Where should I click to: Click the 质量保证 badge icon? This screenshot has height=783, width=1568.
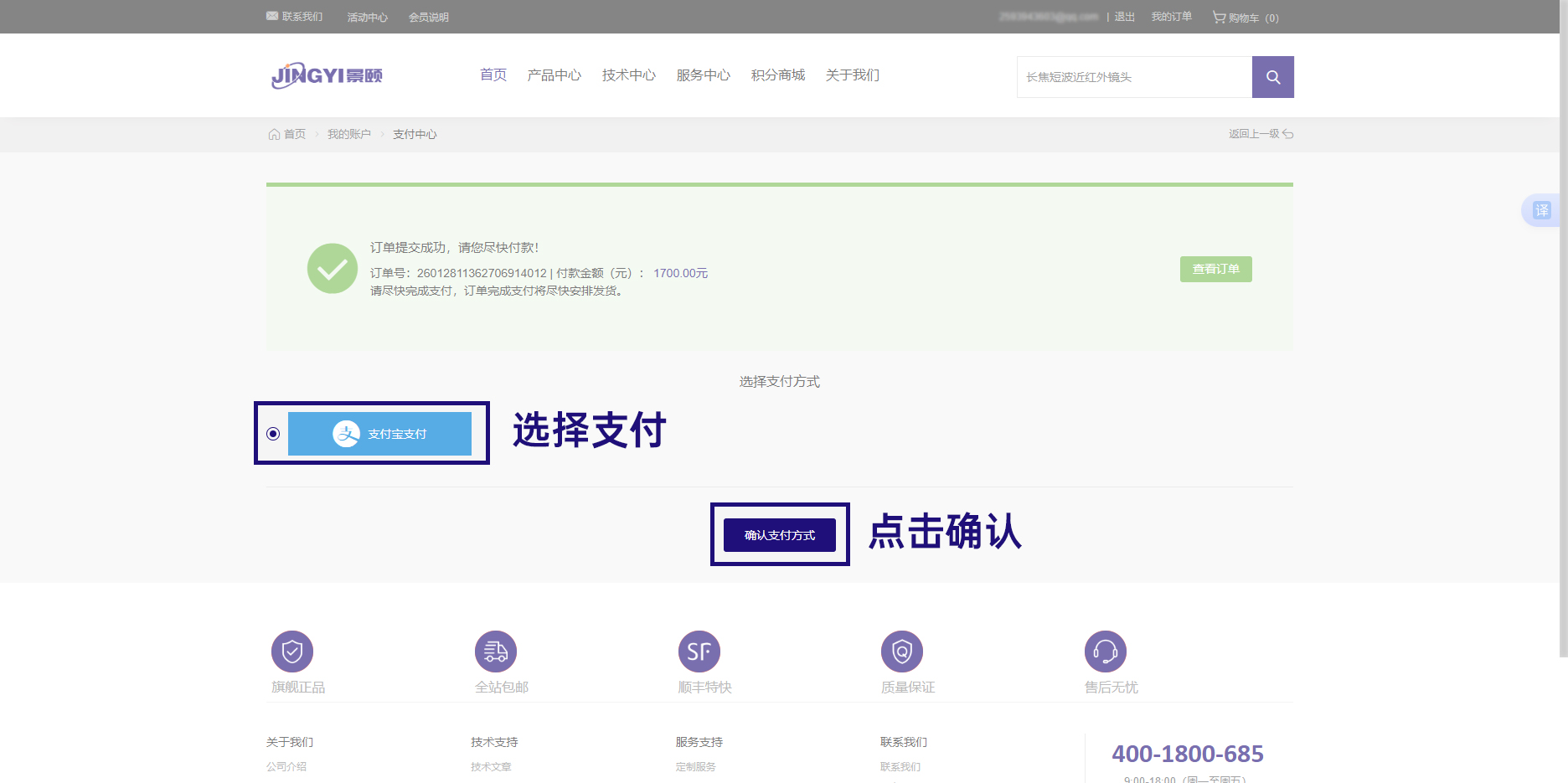click(902, 651)
